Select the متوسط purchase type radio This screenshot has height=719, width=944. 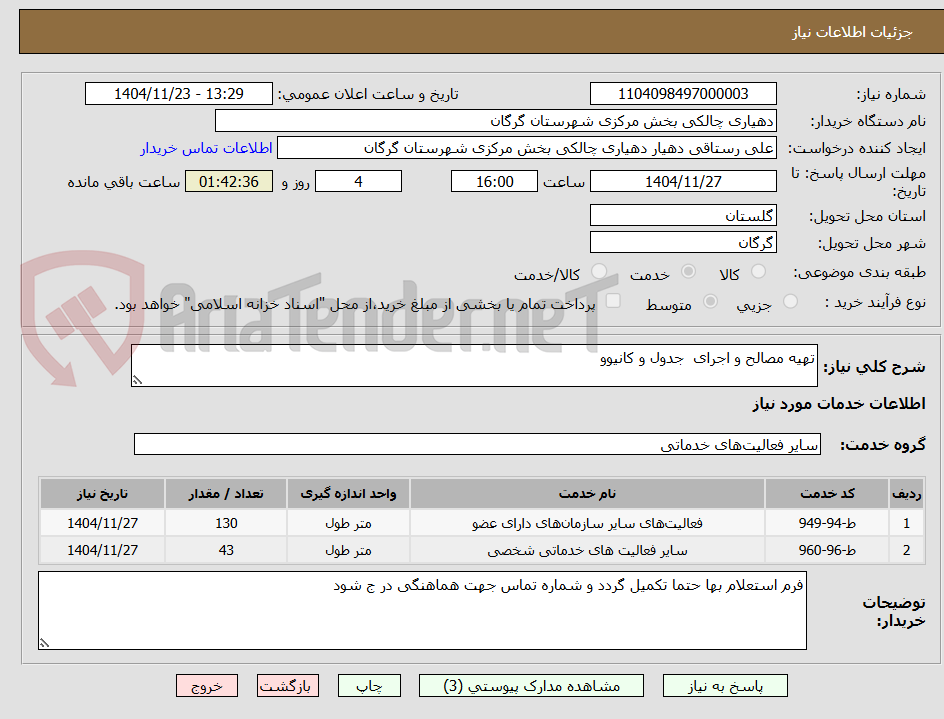[710, 301]
